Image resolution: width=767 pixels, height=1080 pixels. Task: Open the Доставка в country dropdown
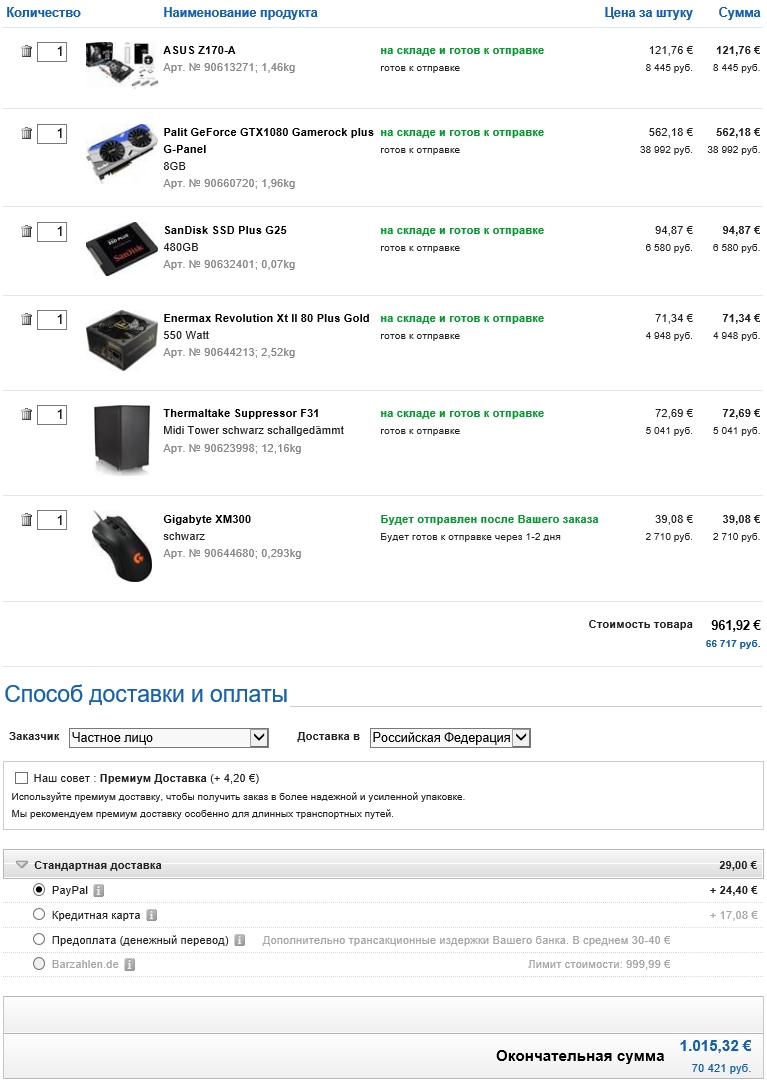click(x=450, y=738)
